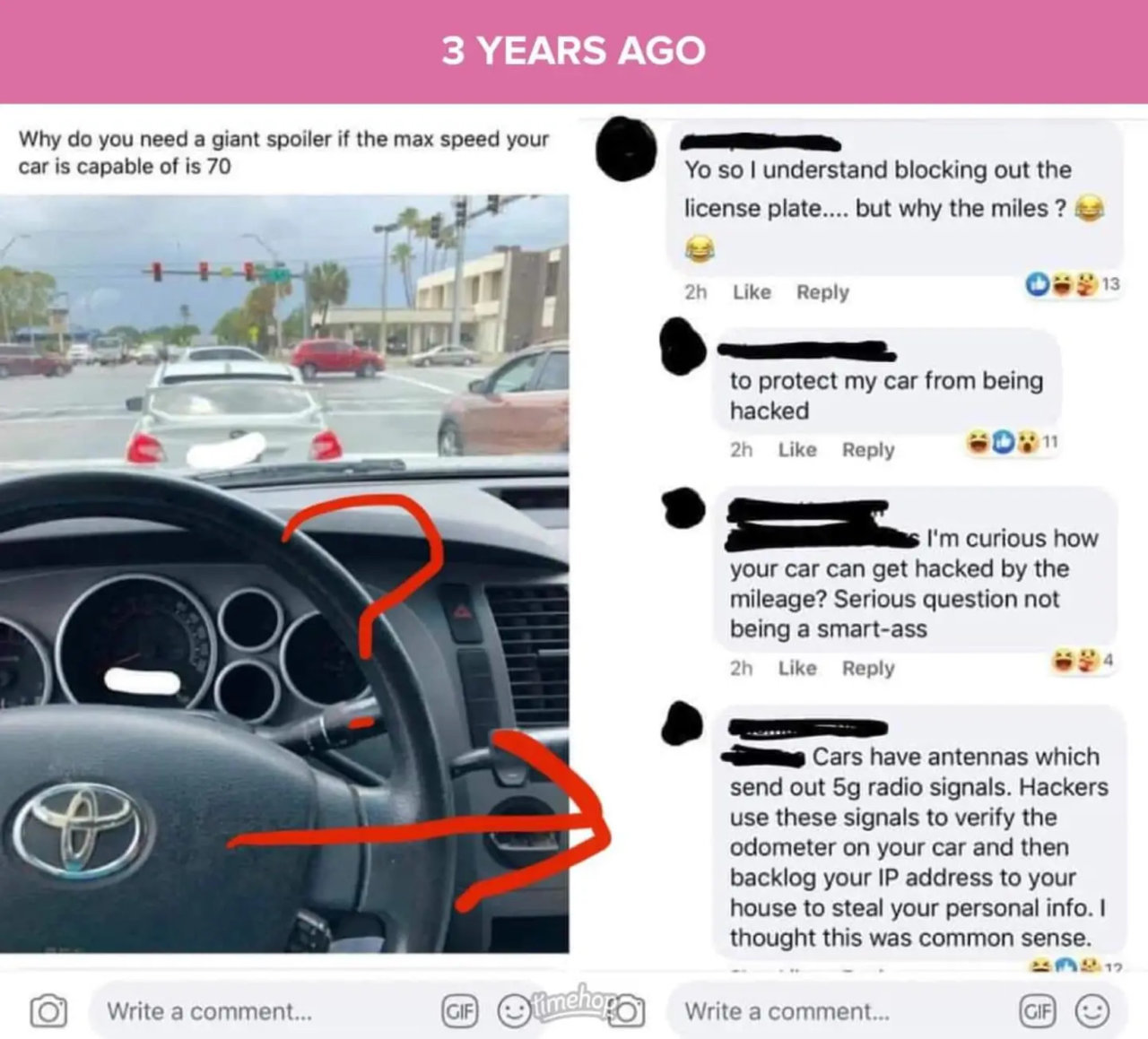Like the 'license plate' comment
The width and height of the screenshot is (1148, 1039).
pyautogui.click(x=752, y=292)
